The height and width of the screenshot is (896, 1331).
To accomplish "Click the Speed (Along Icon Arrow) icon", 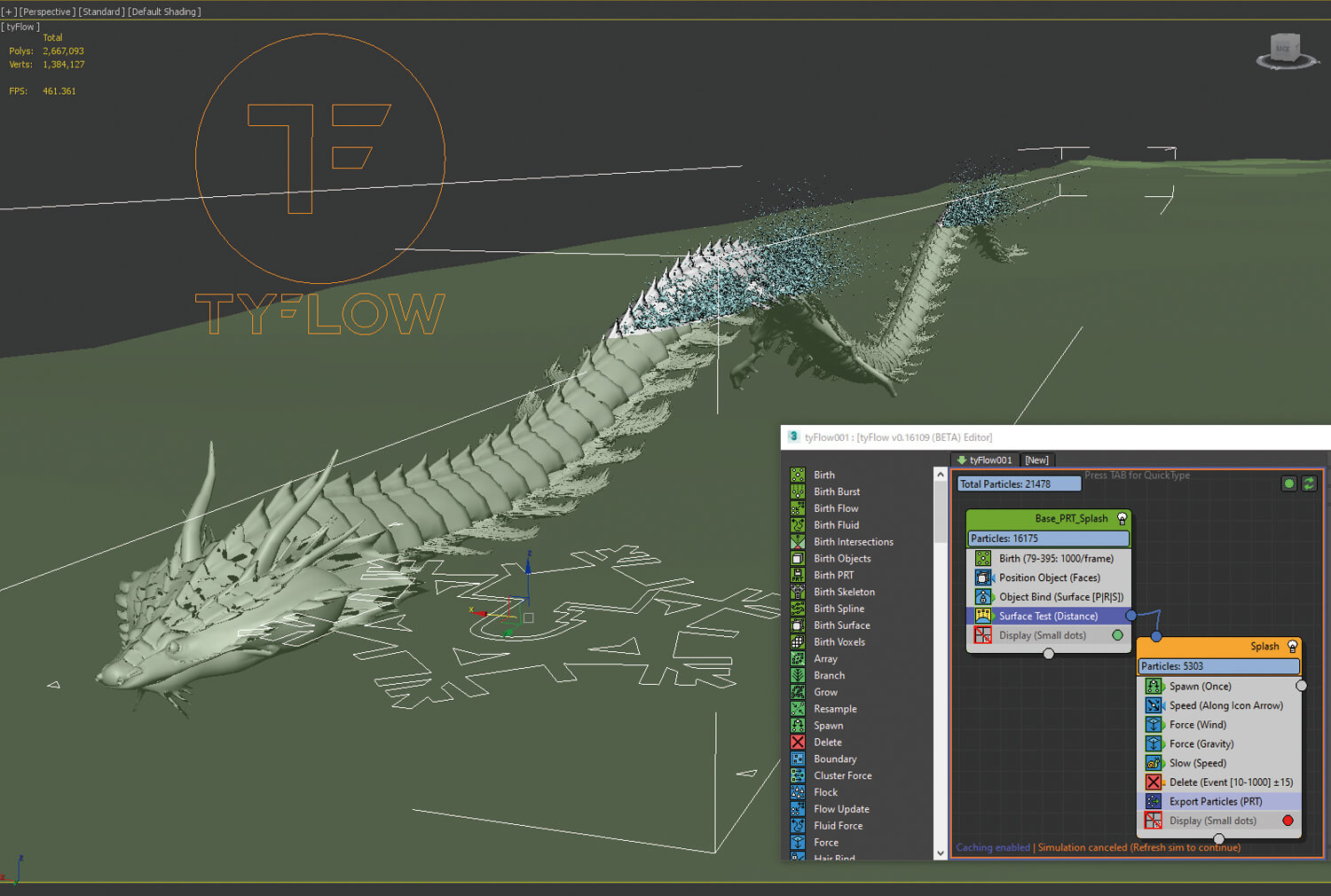I will click(x=1154, y=705).
